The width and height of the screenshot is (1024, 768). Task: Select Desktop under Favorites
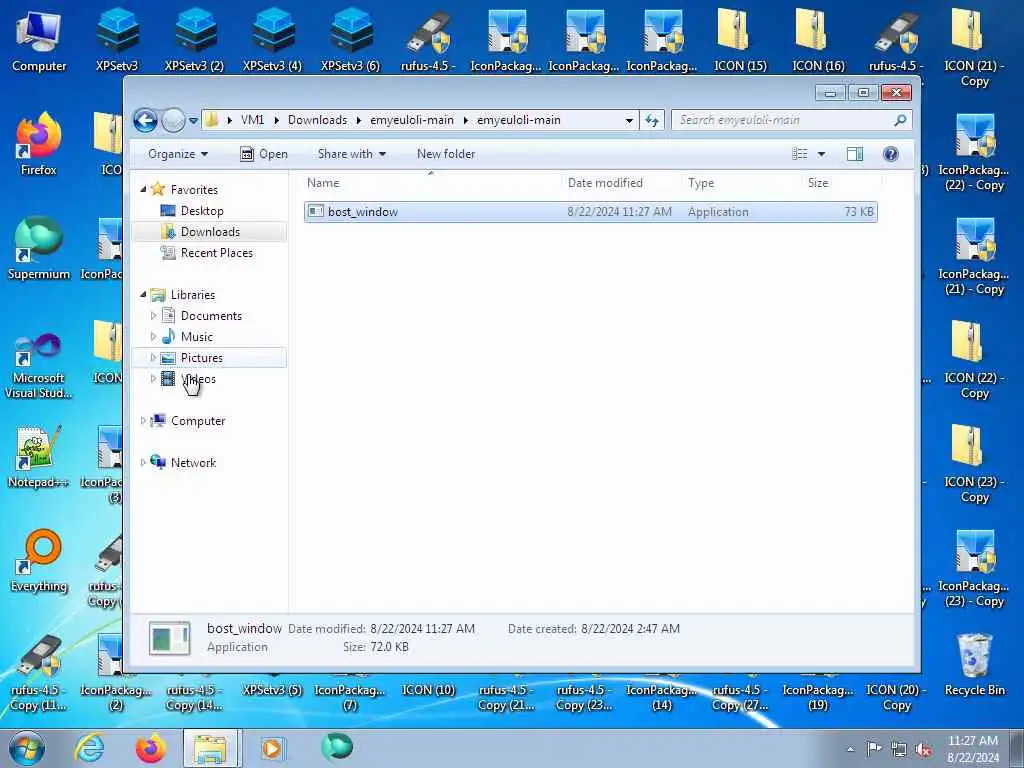[x=202, y=211]
